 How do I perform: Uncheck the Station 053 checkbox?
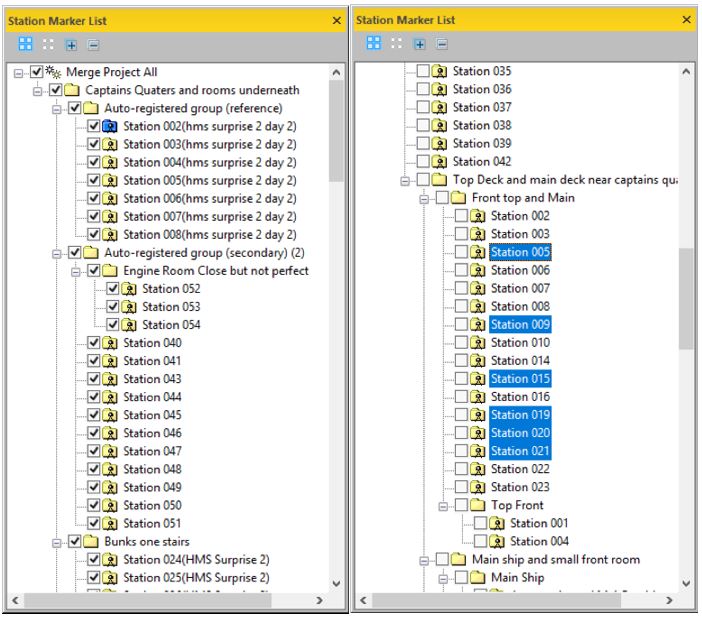[x=113, y=307]
